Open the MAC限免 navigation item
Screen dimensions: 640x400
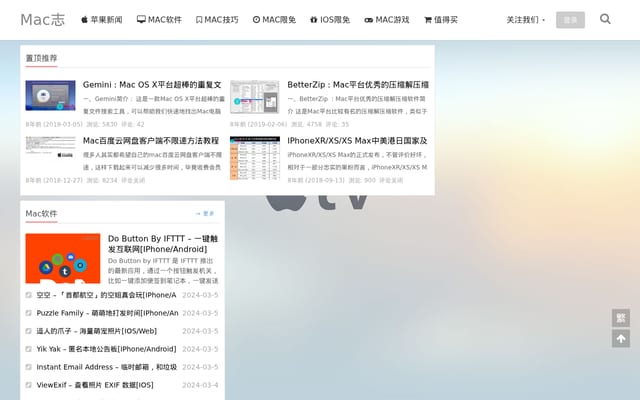pyautogui.click(x=274, y=20)
